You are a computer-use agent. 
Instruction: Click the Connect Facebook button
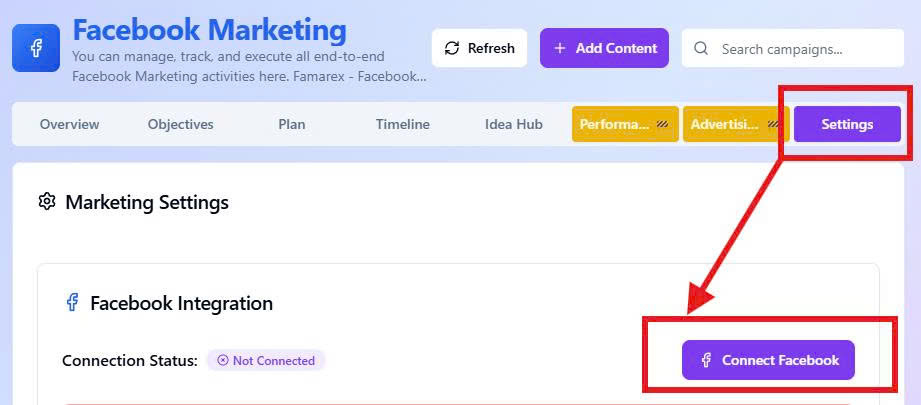pos(768,360)
